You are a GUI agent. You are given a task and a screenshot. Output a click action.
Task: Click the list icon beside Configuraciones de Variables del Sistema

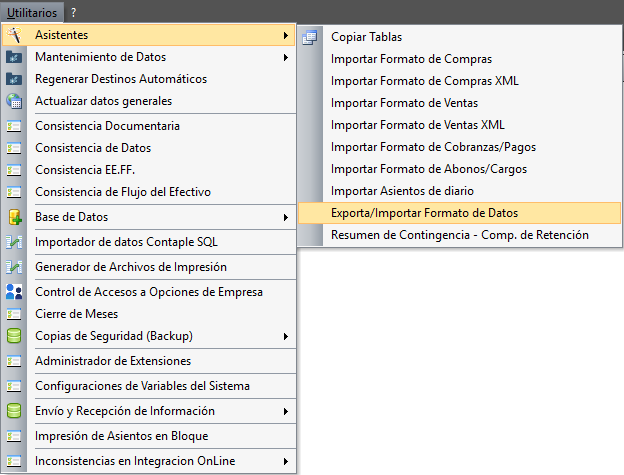(14, 386)
